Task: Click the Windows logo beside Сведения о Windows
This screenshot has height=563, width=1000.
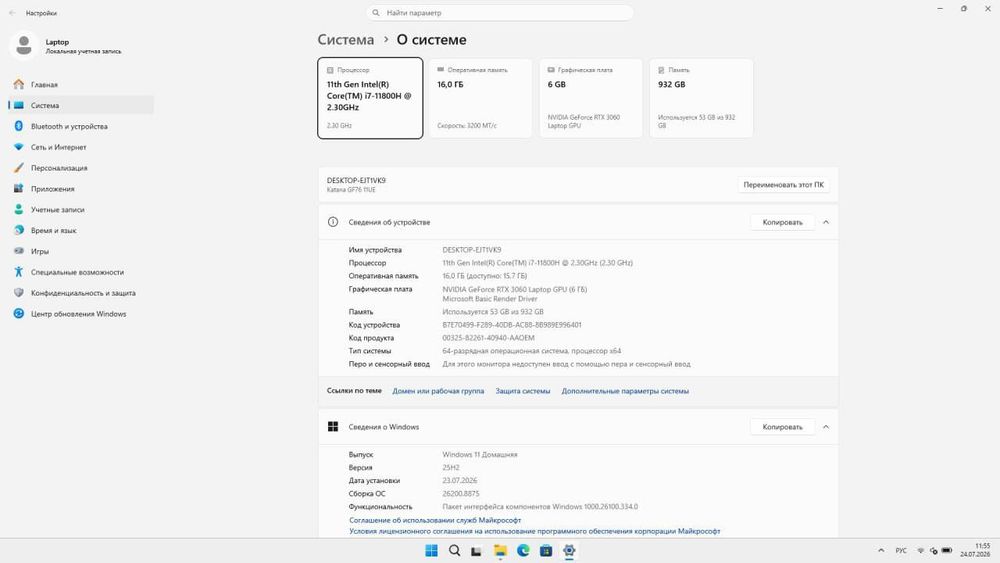Action: tap(333, 427)
